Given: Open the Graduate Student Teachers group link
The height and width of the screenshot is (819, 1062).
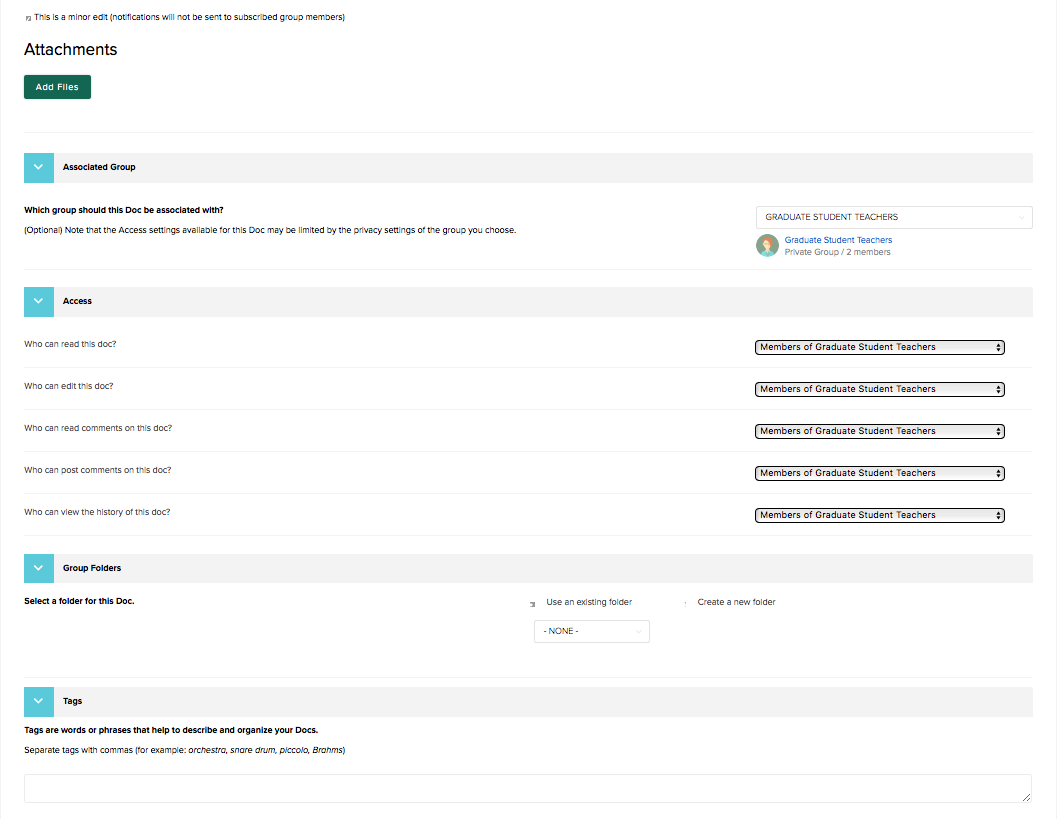Looking at the screenshot, I should click(x=838, y=240).
